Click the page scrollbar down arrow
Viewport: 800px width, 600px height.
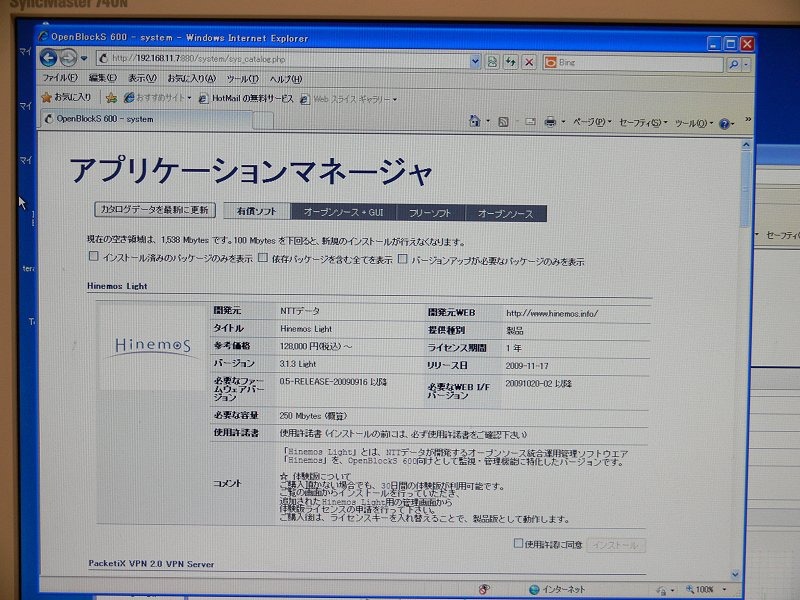[736, 574]
